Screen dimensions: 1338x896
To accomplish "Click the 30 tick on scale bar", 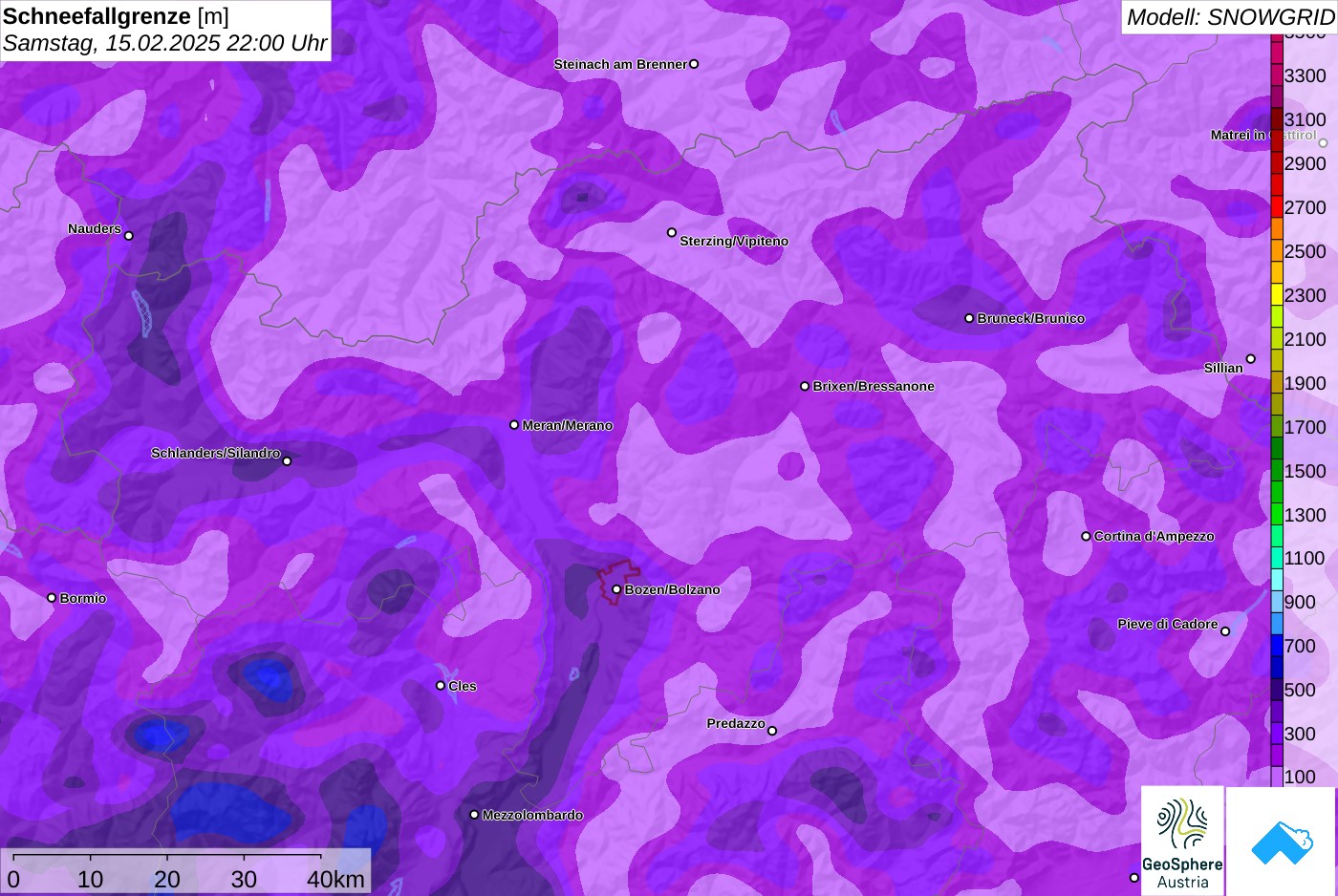I will [244, 880].
